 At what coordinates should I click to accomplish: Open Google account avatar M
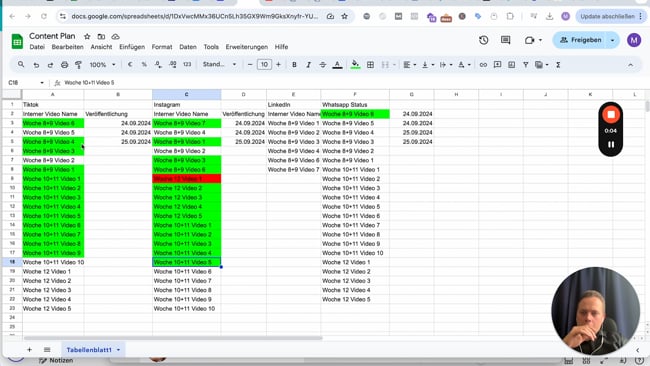tap(634, 40)
